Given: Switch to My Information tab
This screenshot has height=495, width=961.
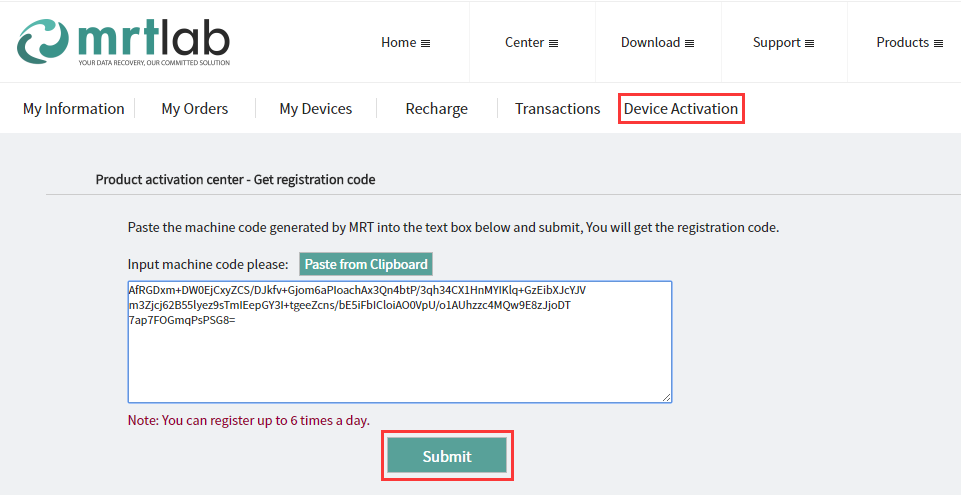Looking at the screenshot, I should click(74, 108).
